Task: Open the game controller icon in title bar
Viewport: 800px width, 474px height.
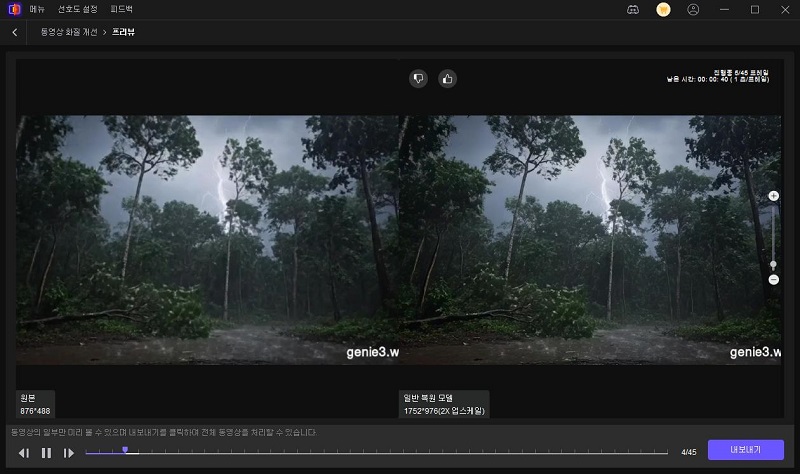Action: [632, 10]
